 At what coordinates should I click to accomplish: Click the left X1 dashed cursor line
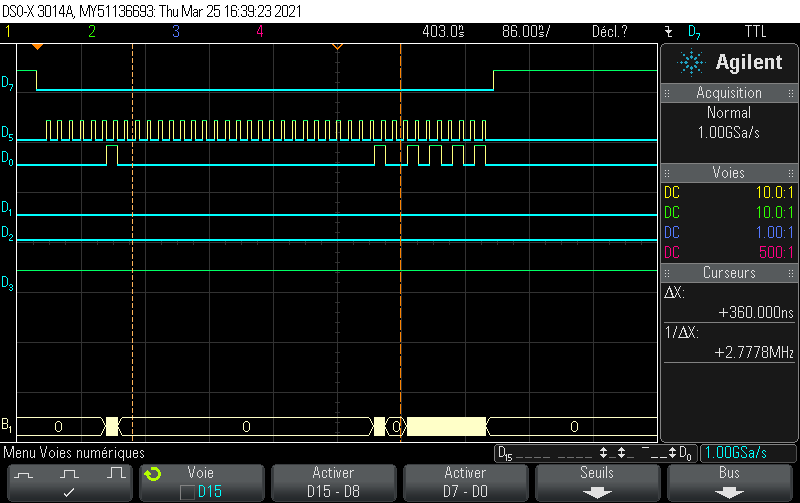coord(133,242)
